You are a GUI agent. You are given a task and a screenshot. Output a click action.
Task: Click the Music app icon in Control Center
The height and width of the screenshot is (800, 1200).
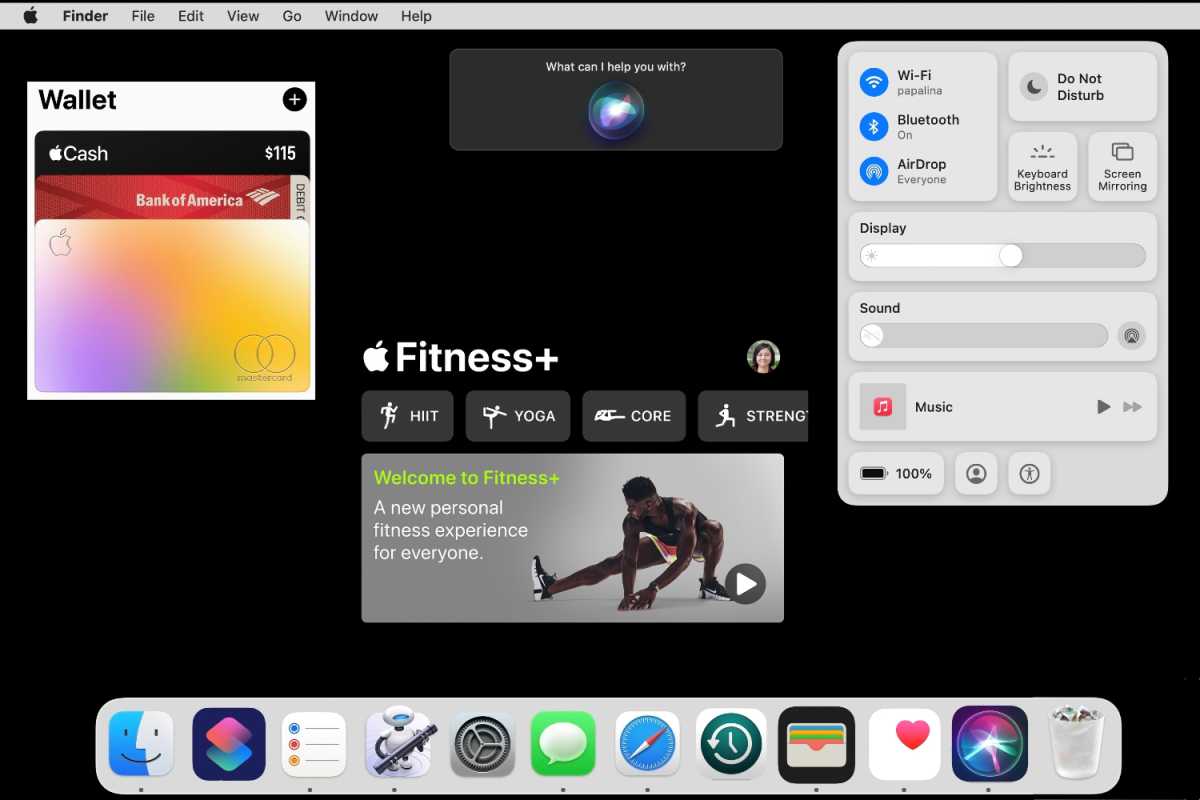pyautogui.click(x=883, y=407)
